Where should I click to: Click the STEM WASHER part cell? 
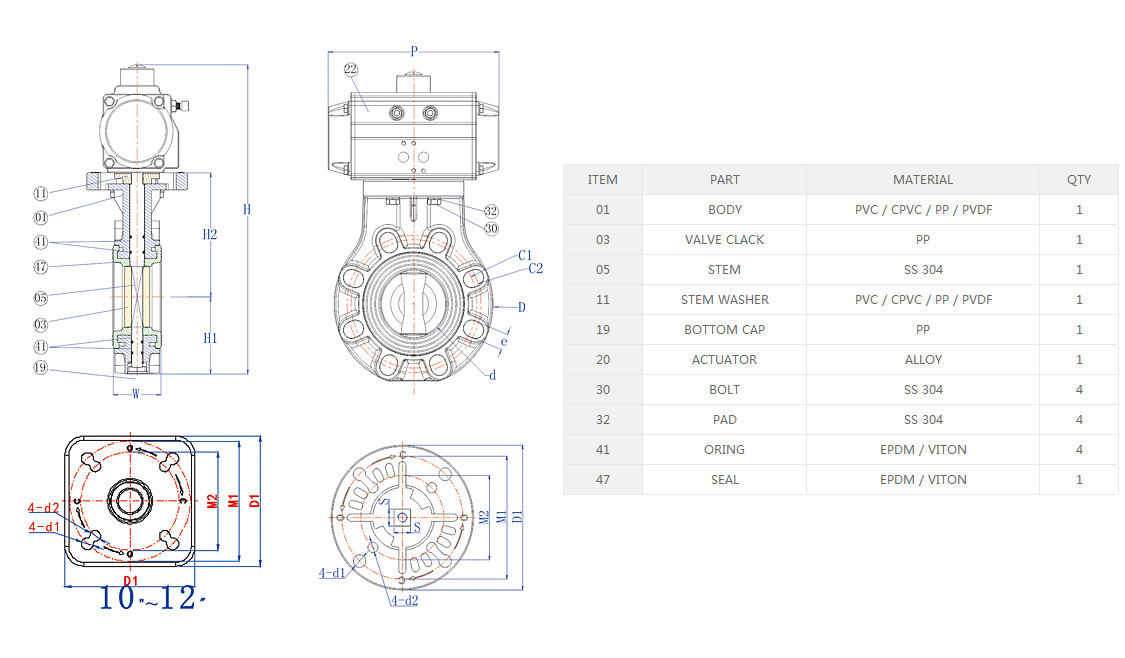click(x=724, y=300)
